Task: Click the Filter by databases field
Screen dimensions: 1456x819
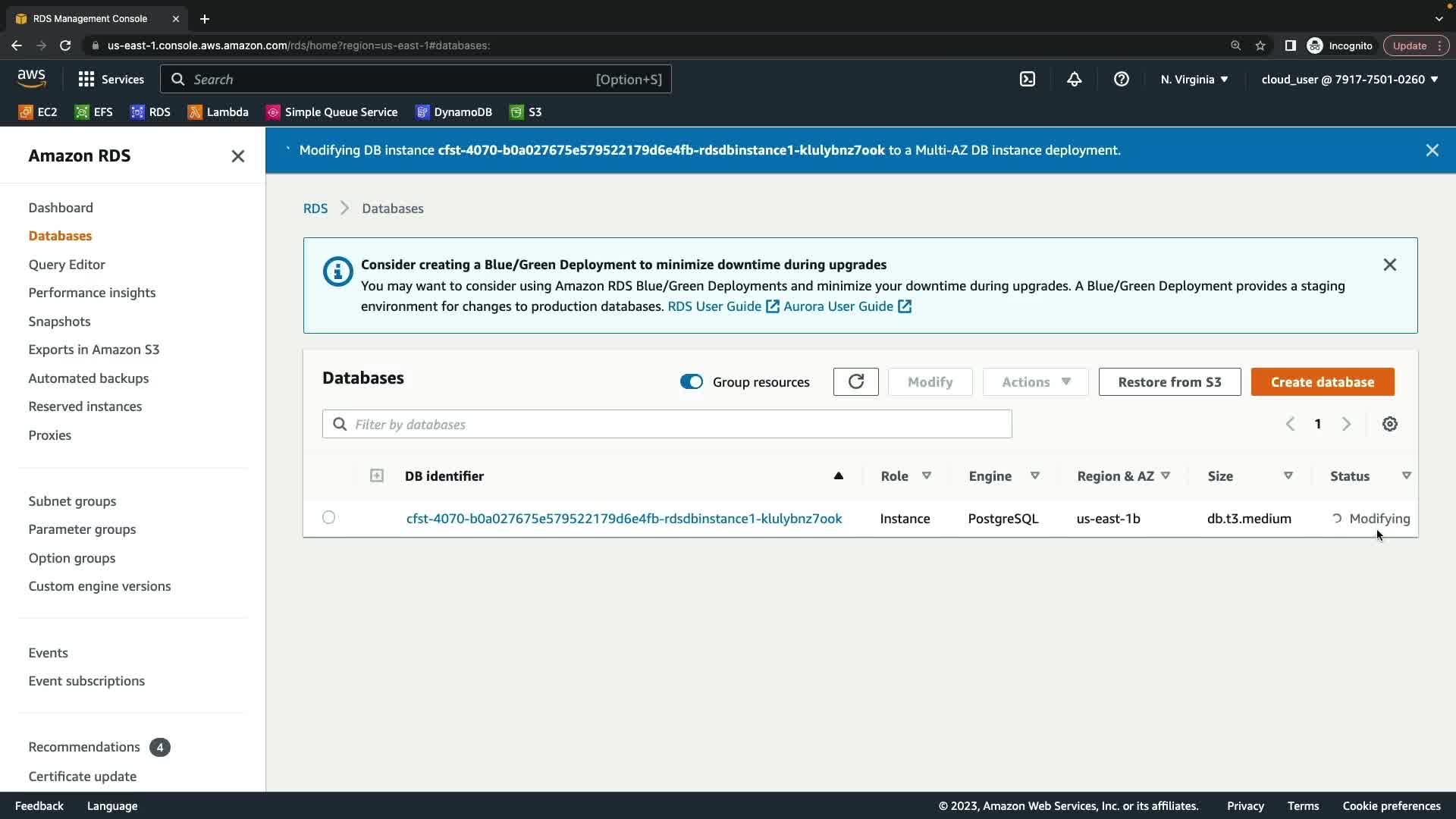Action: tap(667, 424)
